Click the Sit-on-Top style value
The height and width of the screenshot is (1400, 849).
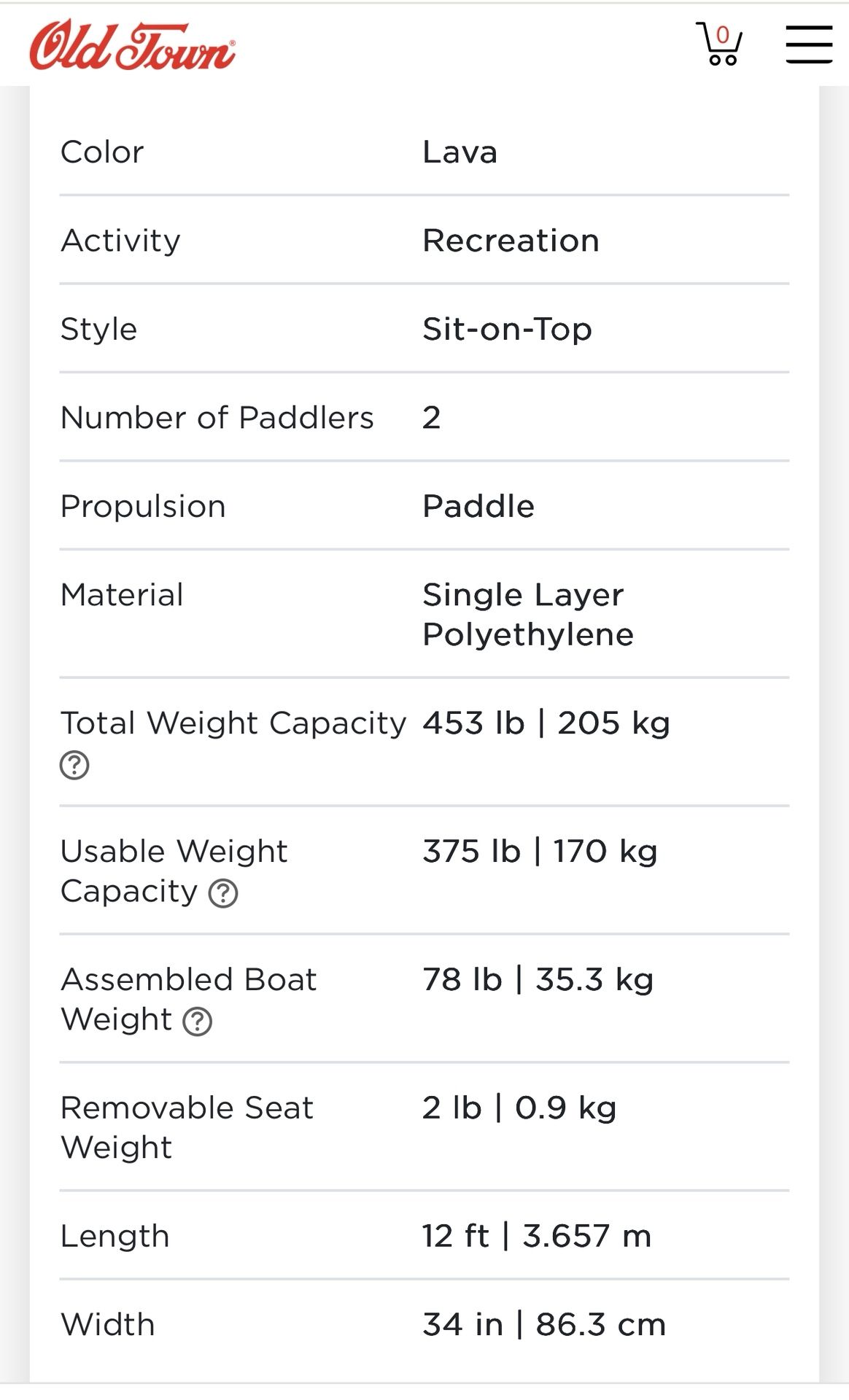pyautogui.click(x=508, y=330)
